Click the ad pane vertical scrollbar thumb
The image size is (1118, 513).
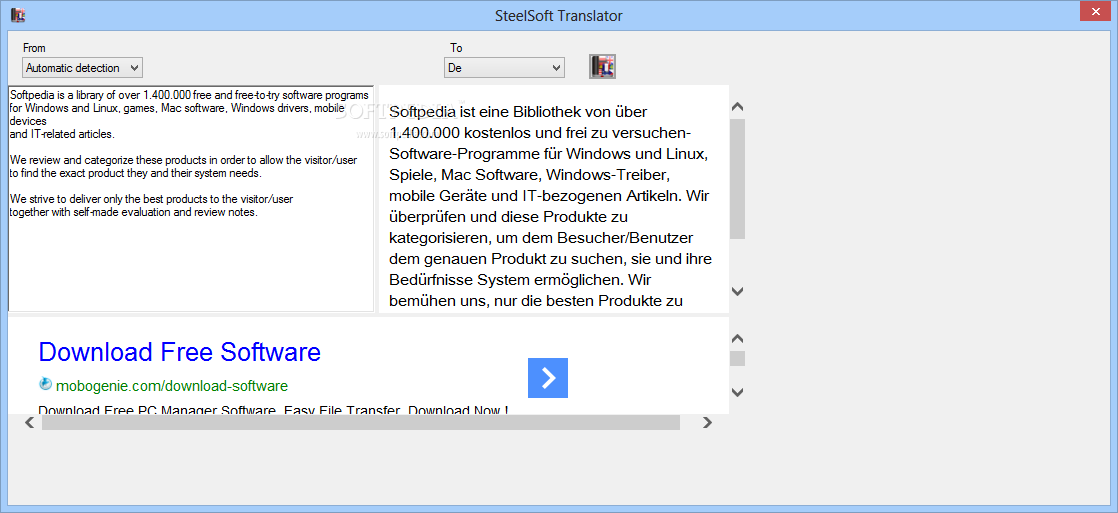[x=738, y=358]
